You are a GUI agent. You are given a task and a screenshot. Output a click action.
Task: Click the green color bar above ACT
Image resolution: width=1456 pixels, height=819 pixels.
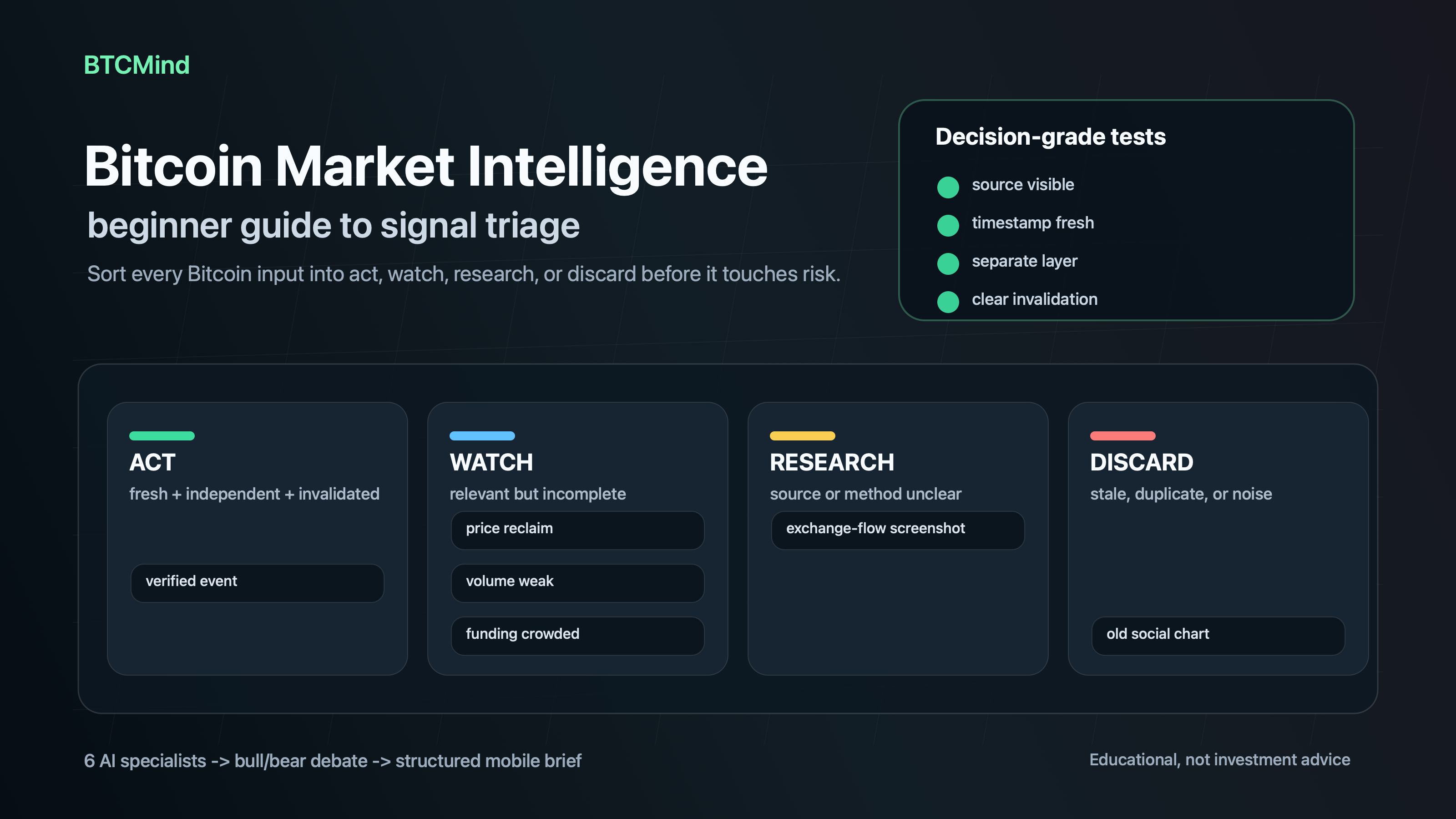pos(162,436)
